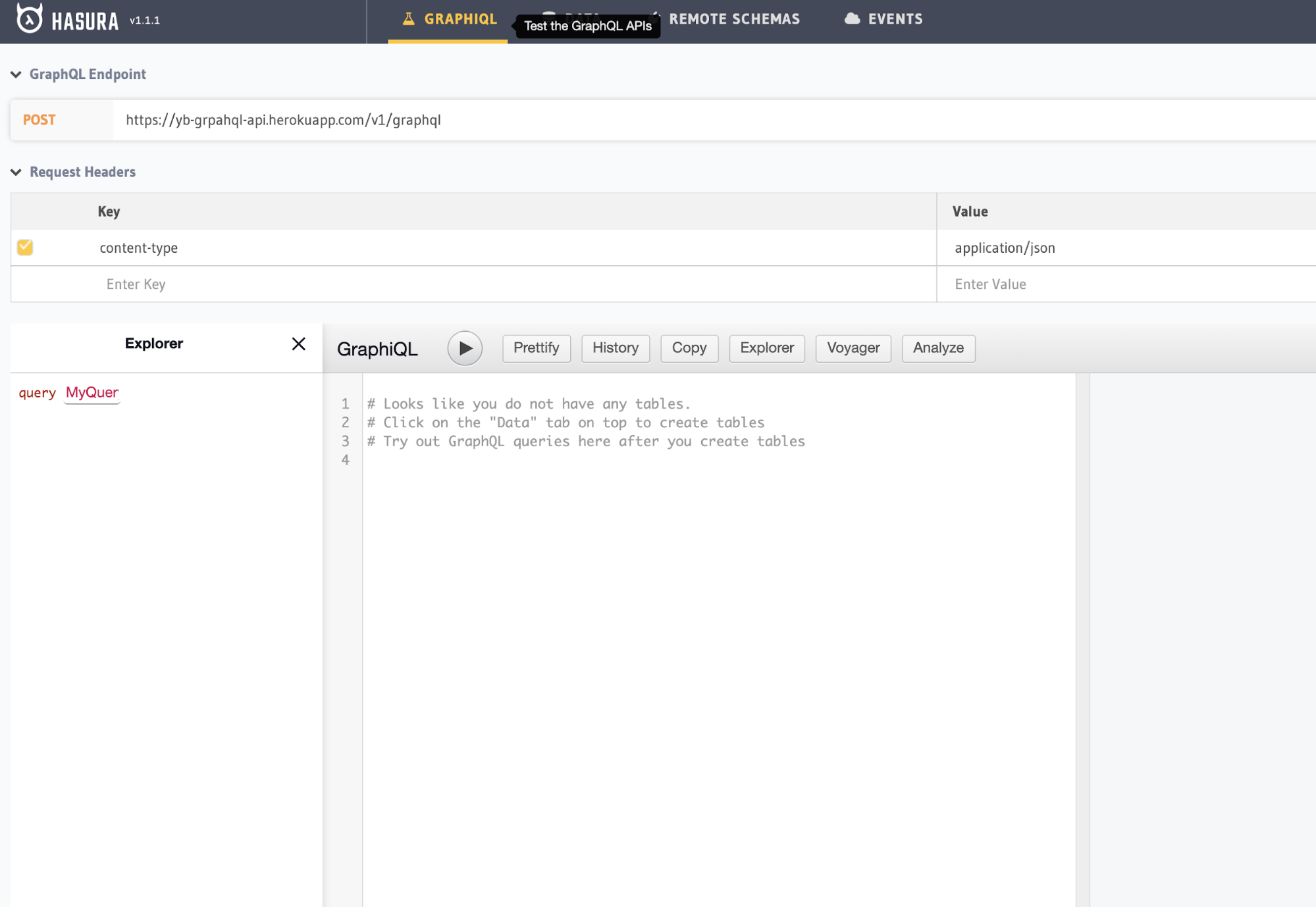Collapse the GraphQL Endpoint section
Screen dimensions: 1316x907
click(x=16, y=74)
